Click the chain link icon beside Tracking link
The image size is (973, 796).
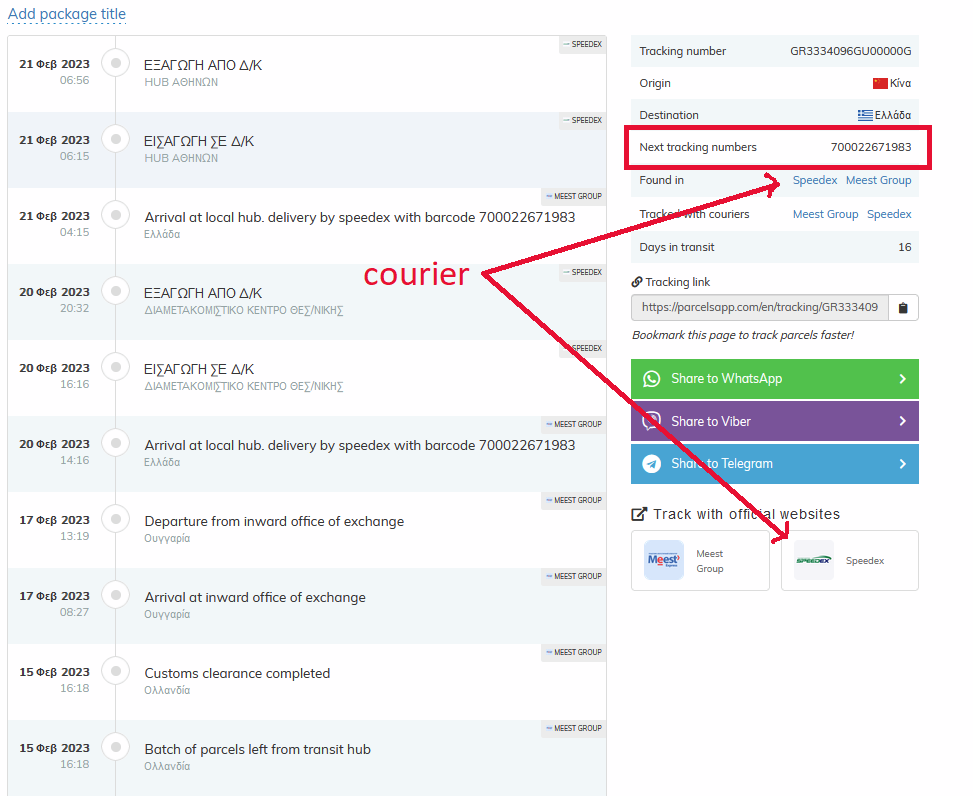click(x=637, y=282)
